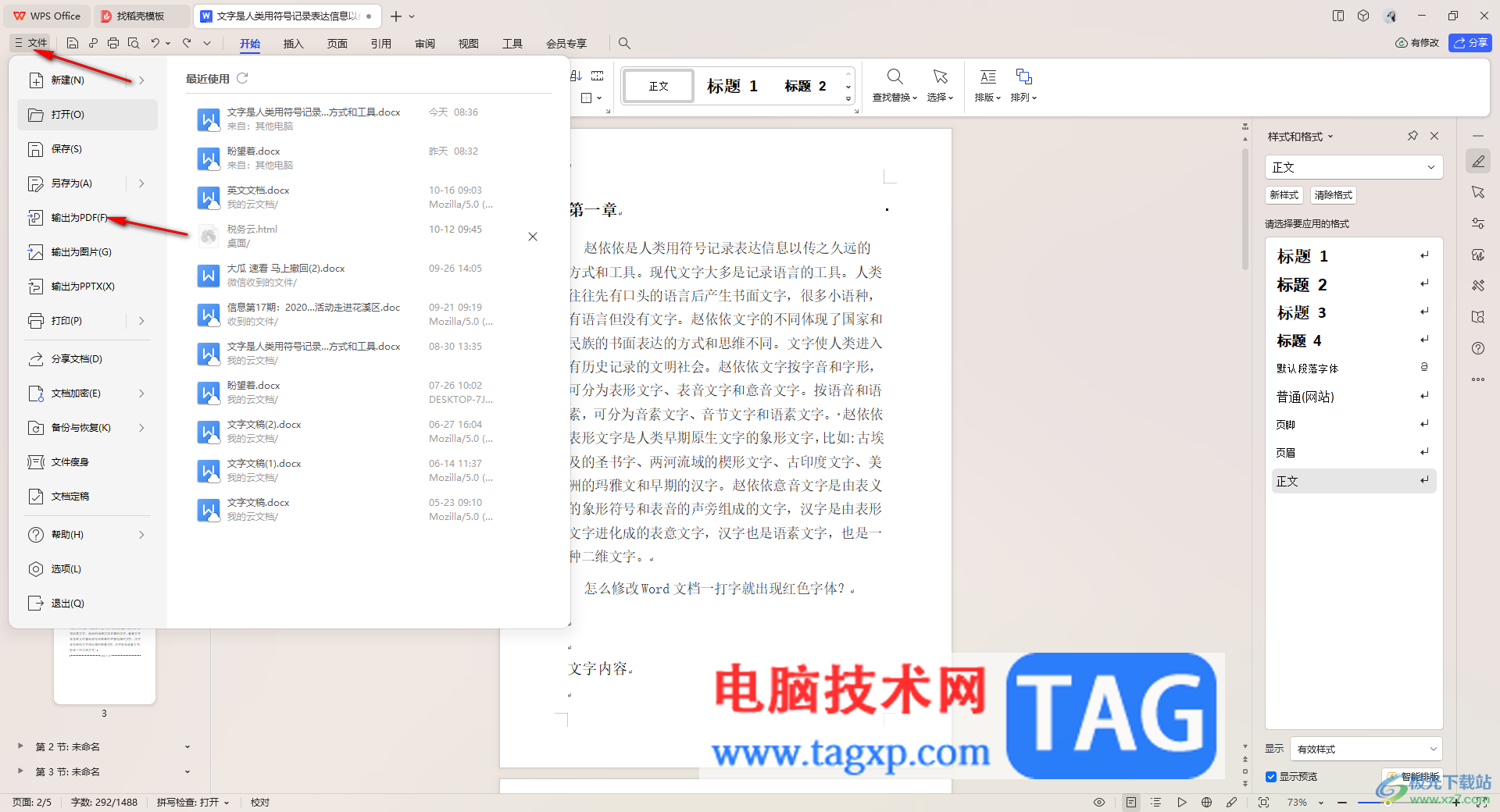The image size is (1500, 812).
Task: Open recent file 英文文档.docx
Action: (367, 198)
